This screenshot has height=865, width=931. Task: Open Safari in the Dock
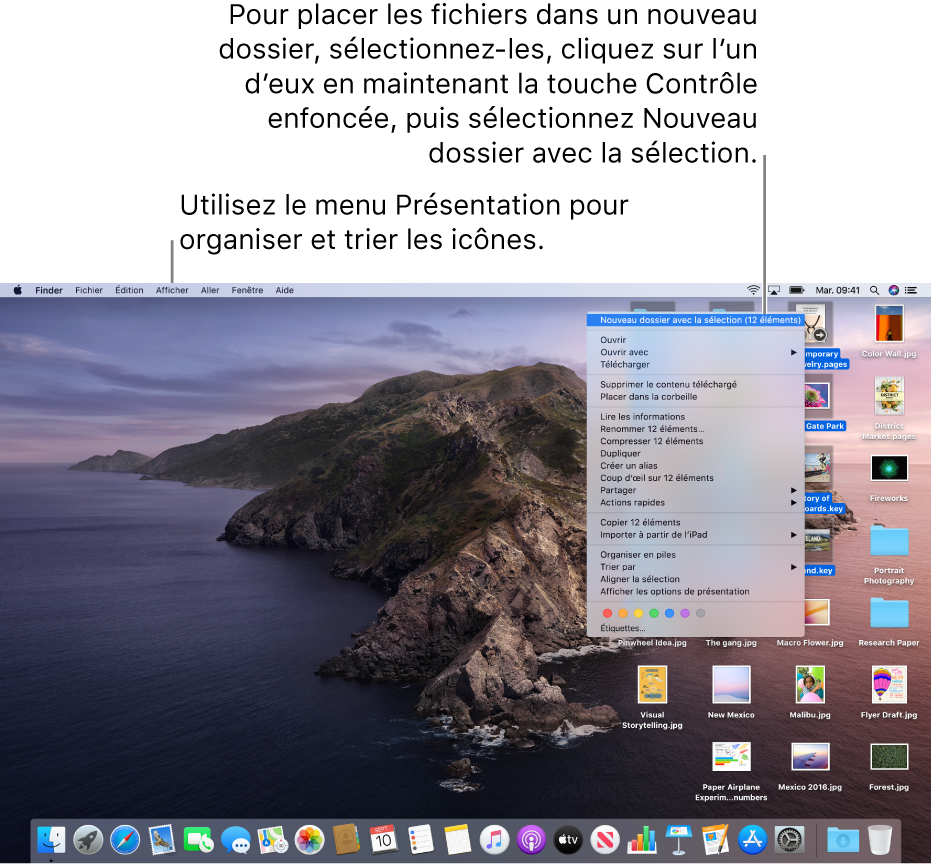(x=125, y=840)
